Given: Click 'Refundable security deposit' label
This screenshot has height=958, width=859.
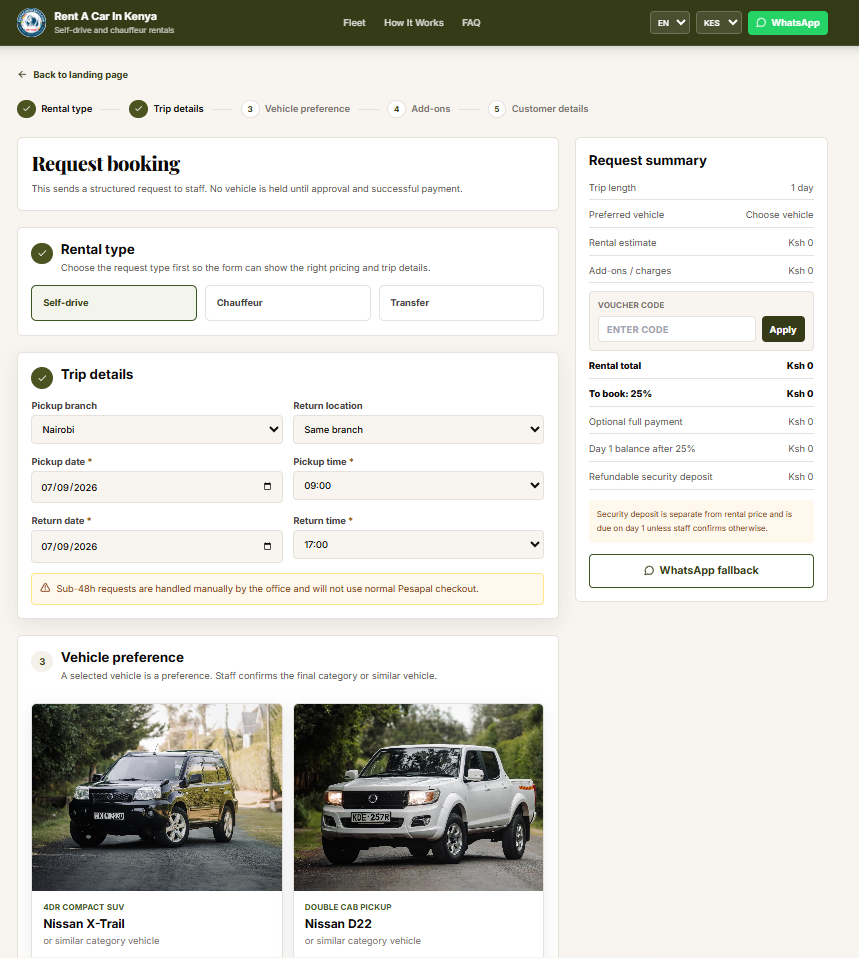Looking at the screenshot, I should tap(650, 477).
